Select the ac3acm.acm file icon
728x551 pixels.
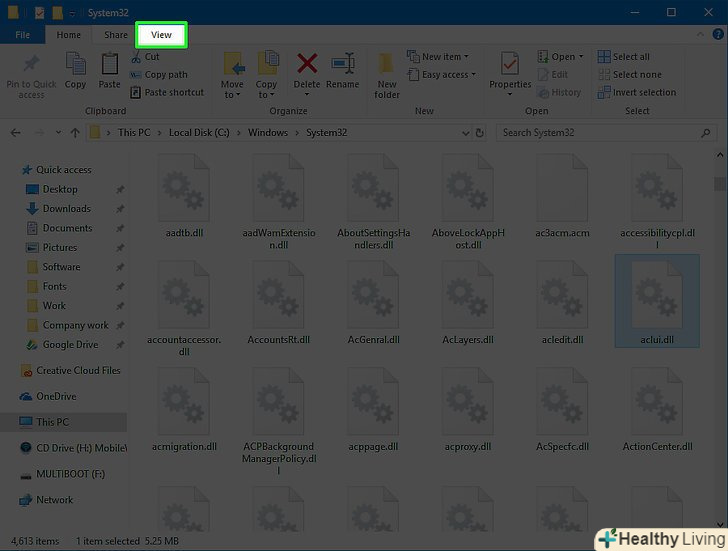tap(562, 188)
